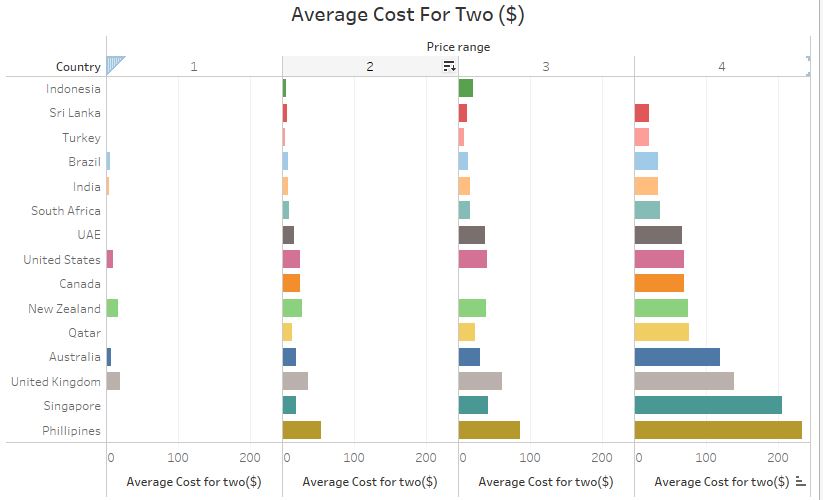Select the Sri Lanka row label
The image size is (823, 500).
click(x=75, y=113)
